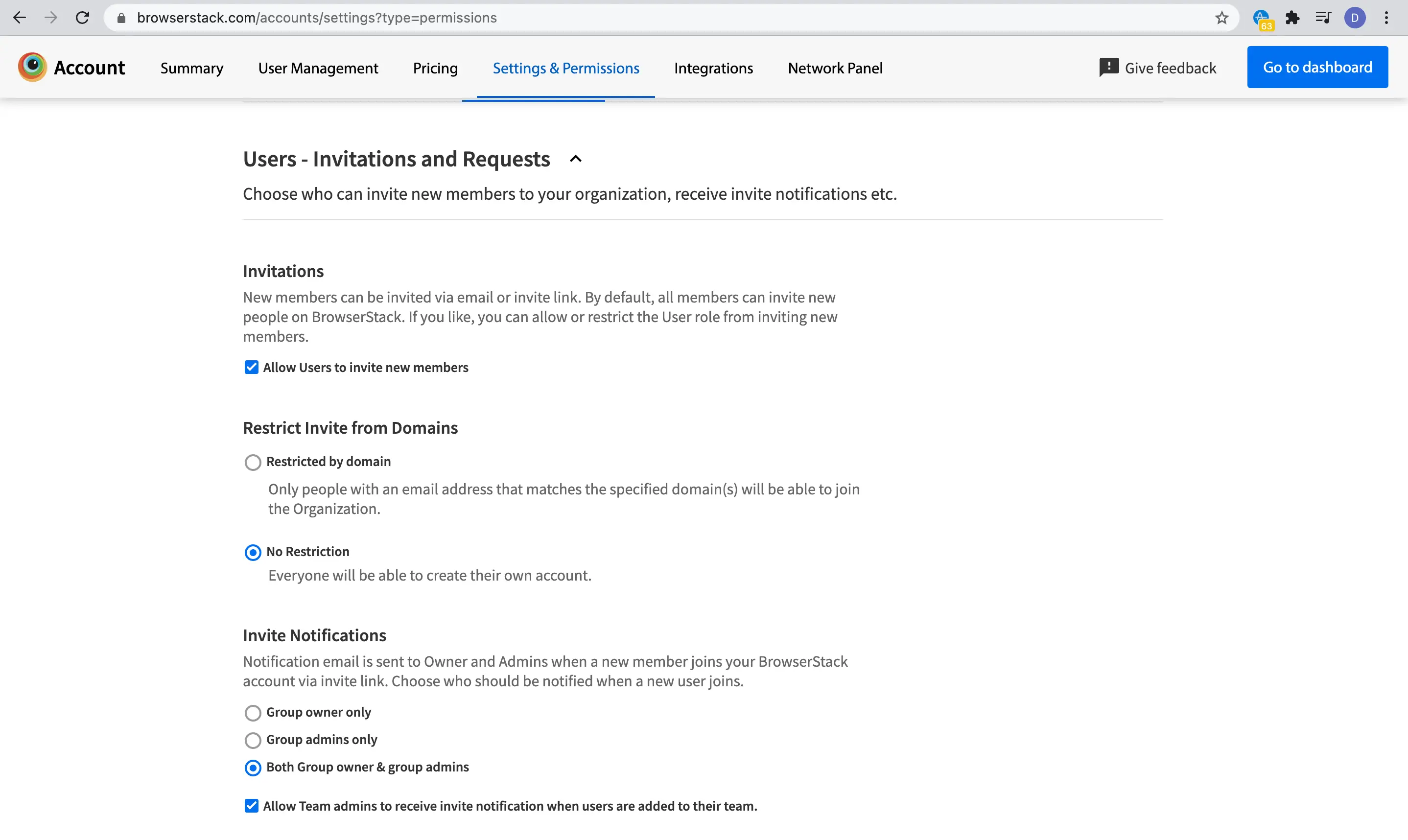Bookmark page with the star icon
The image size is (1408, 840).
coord(1221,18)
